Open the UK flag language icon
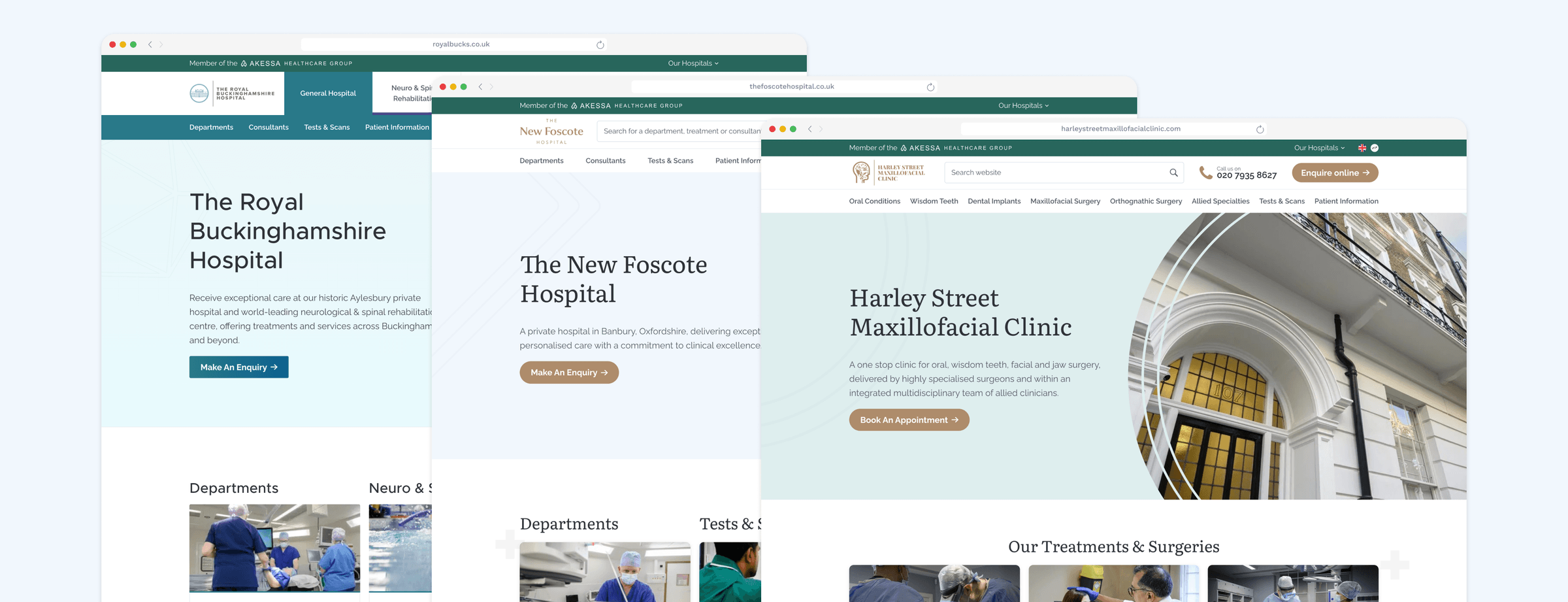 pos(1362,148)
